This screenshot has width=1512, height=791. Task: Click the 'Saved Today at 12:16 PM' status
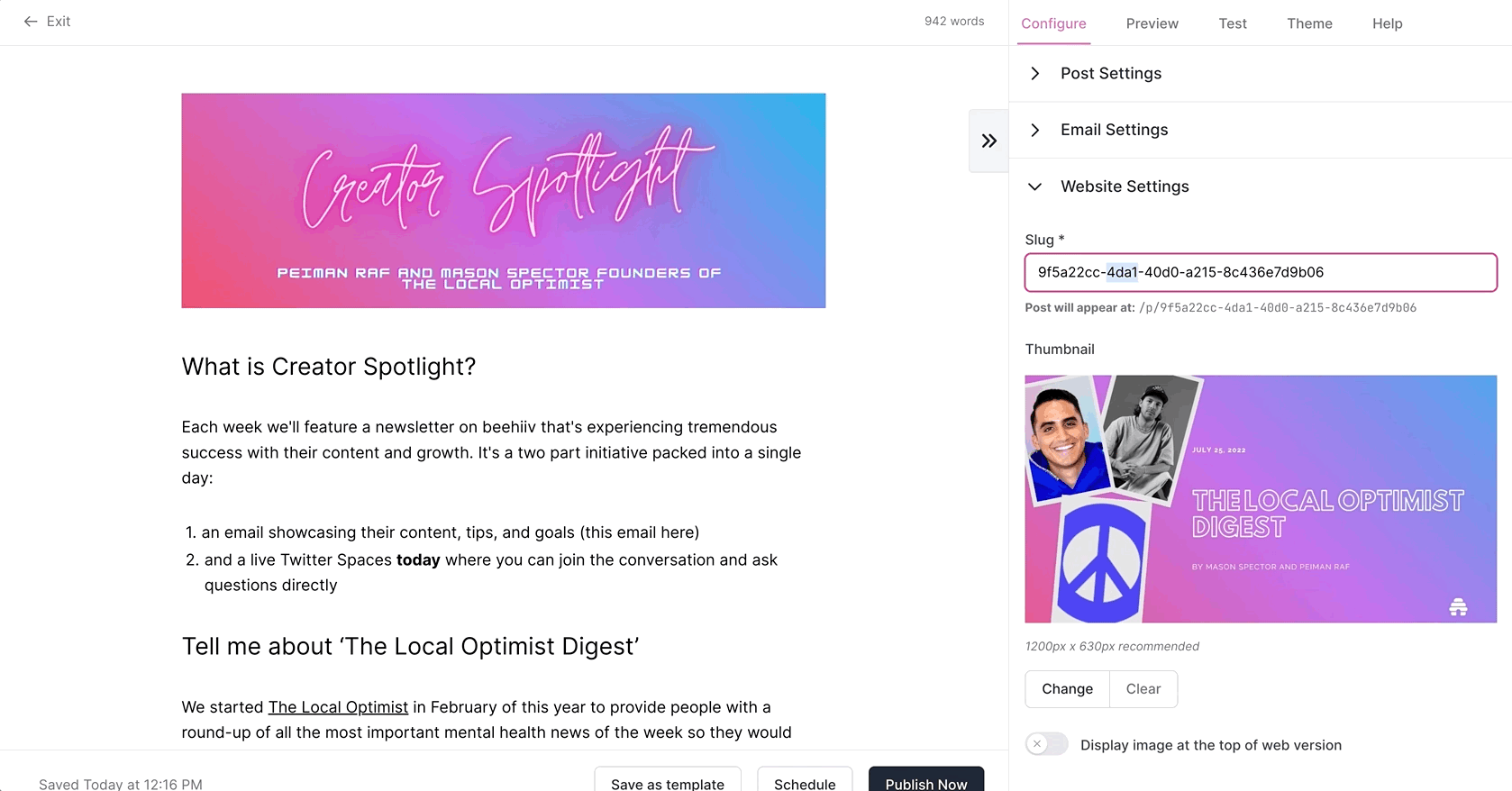tap(121, 785)
